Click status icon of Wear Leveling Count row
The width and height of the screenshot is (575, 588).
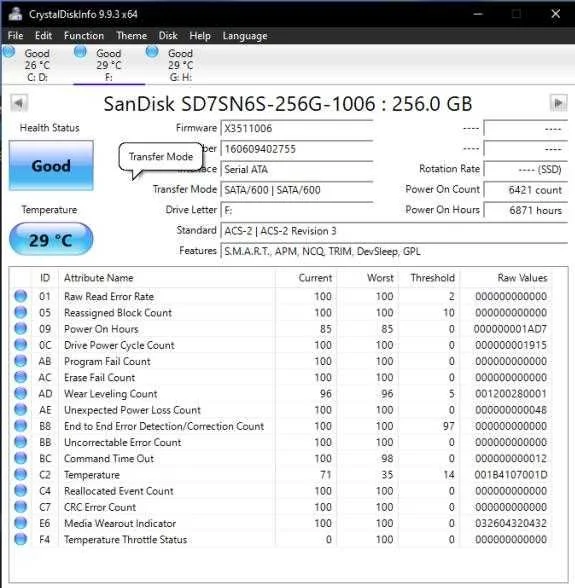tap(21, 393)
